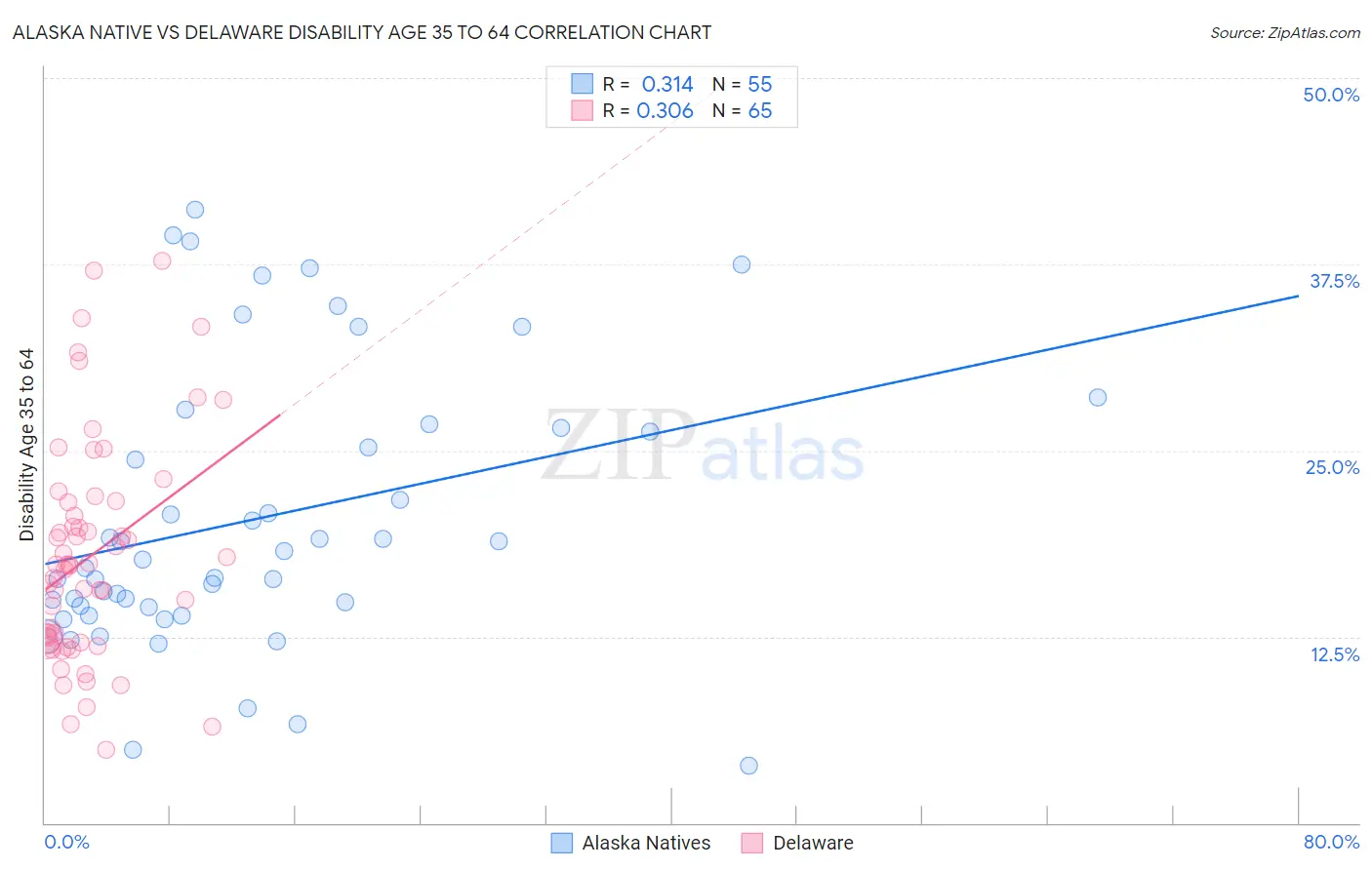Click the lowest blue data point near 4%
The image size is (1372, 870).
pyautogui.click(x=748, y=766)
